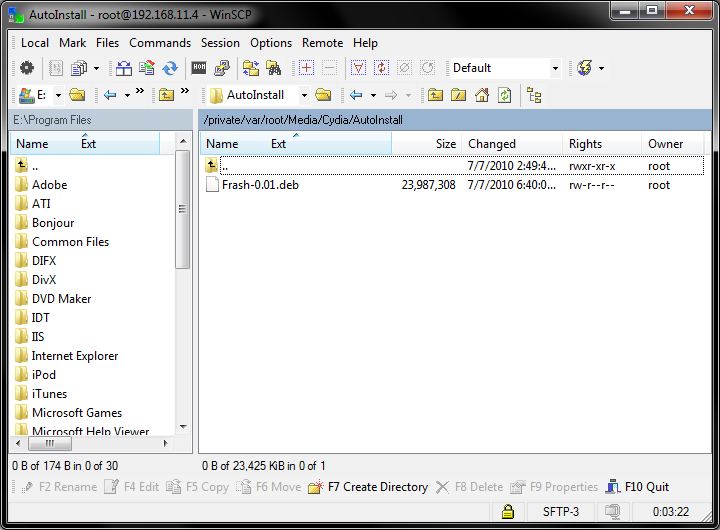The width and height of the screenshot is (720, 530).
Task: Click the Synchronize Browsing folders icon
Action: point(251,68)
